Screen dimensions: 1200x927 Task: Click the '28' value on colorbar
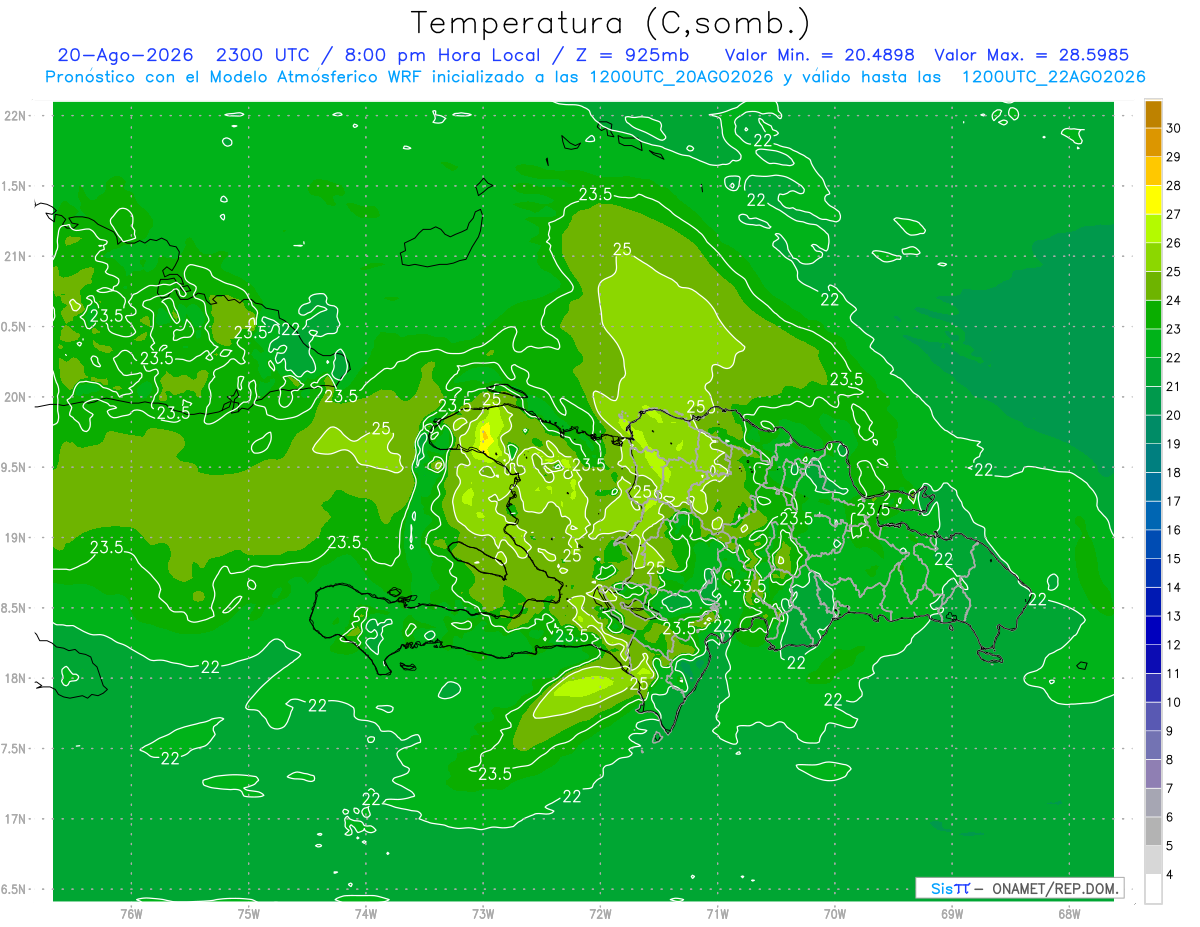coord(1174,186)
